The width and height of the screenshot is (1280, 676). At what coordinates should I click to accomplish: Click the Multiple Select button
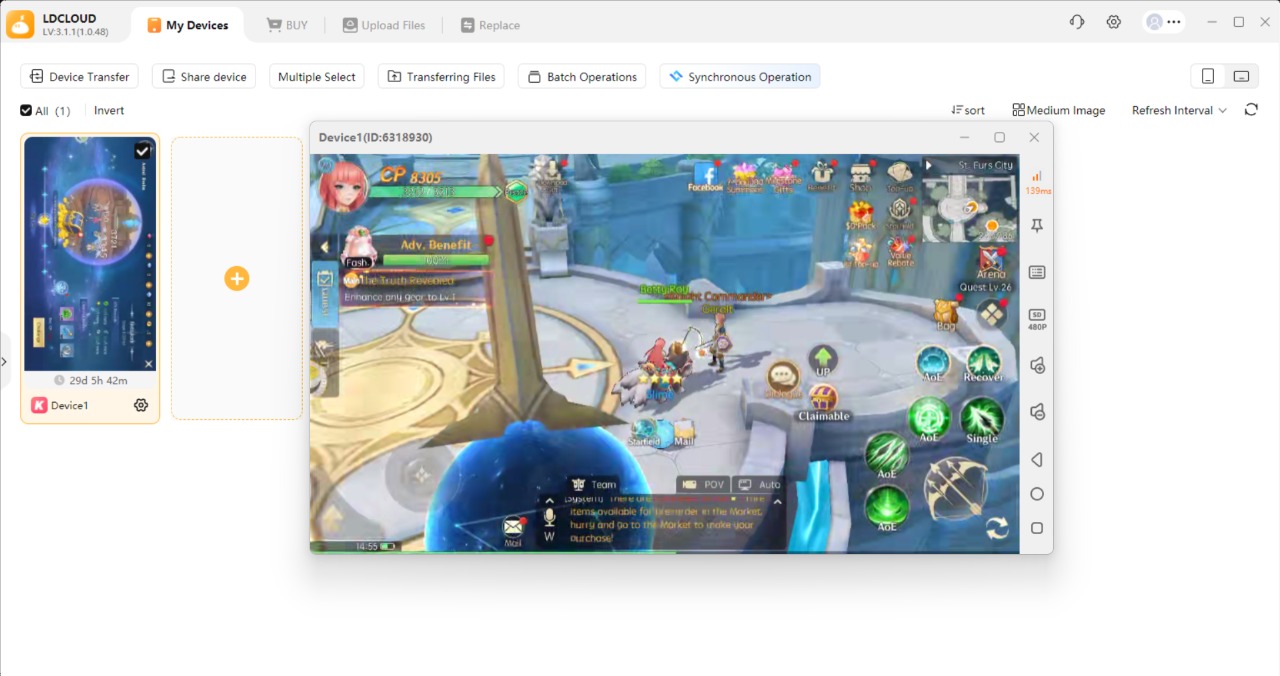317,77
